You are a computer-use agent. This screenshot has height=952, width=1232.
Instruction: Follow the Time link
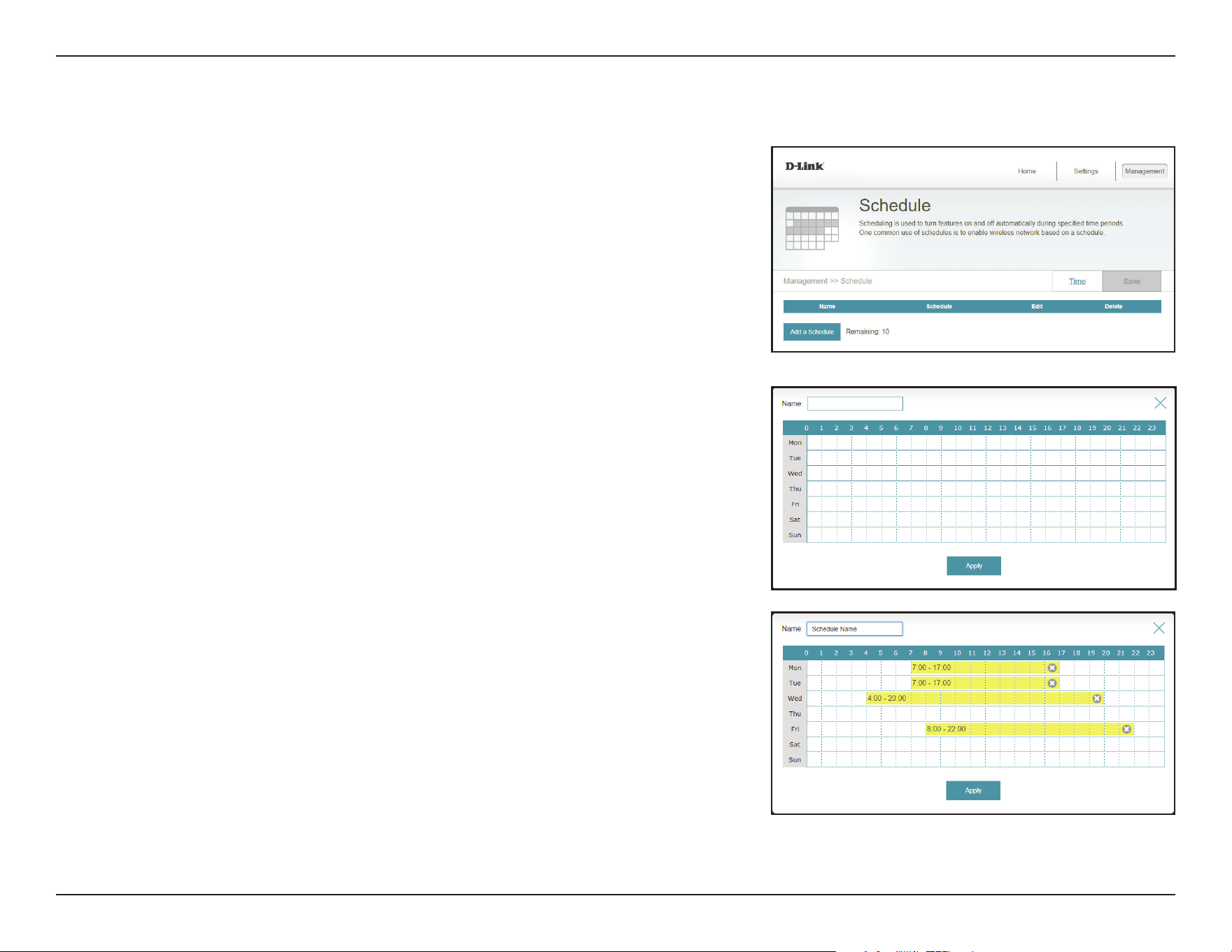click(x=1077, y=281)
